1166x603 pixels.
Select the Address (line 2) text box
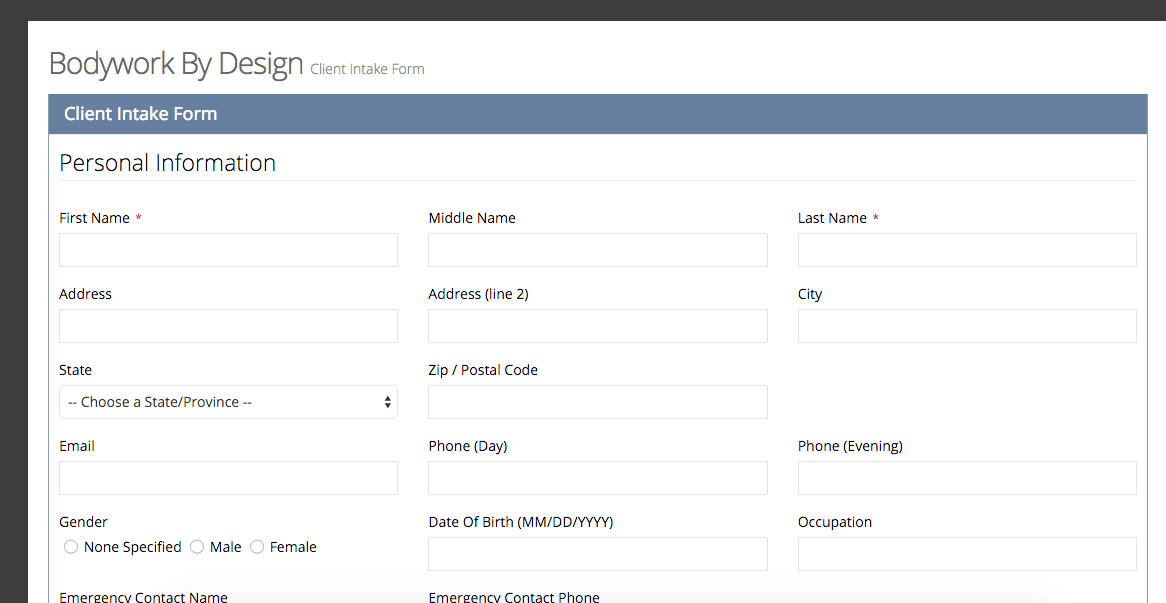tap(597, 326)
